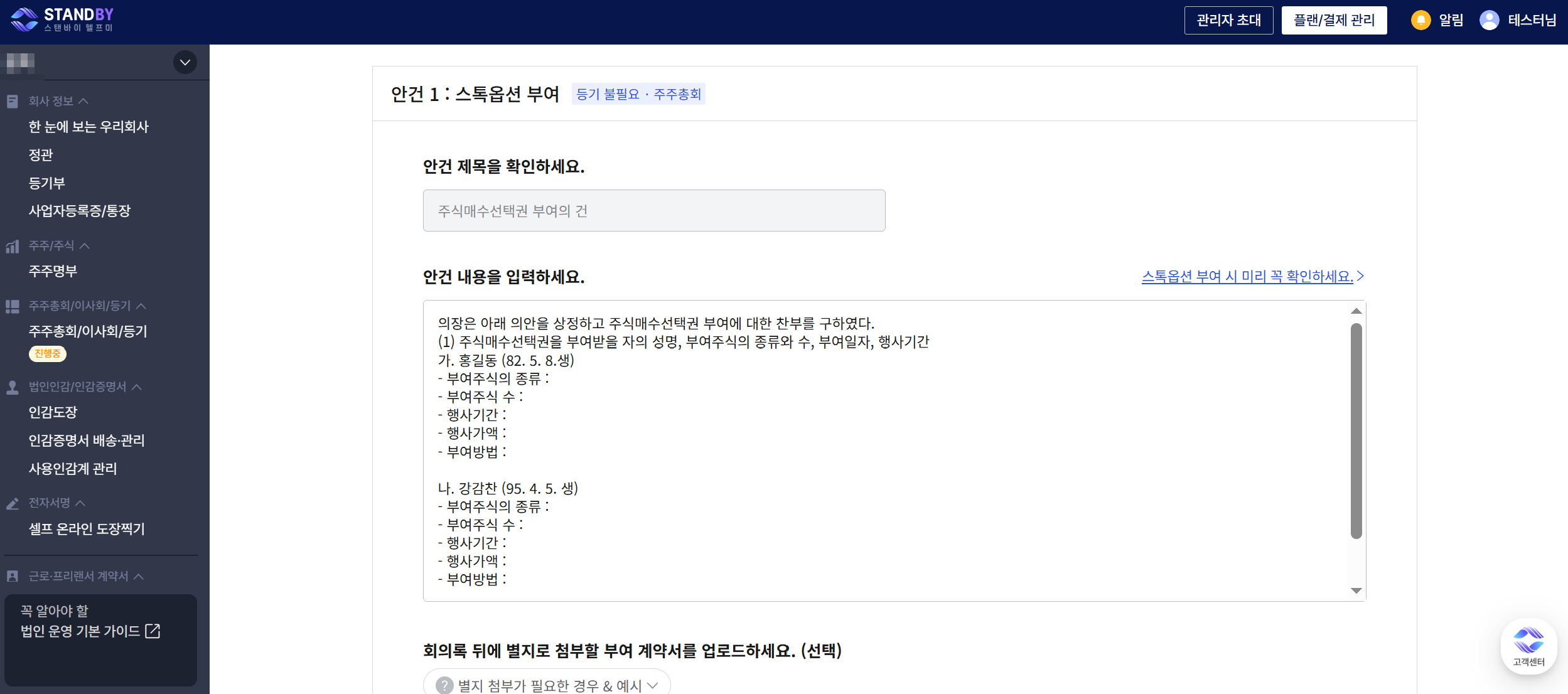This screenshot has height=694, width=1568.
Task: Click the textarea scrollbar down arrow
Action: coord(1356,590)
